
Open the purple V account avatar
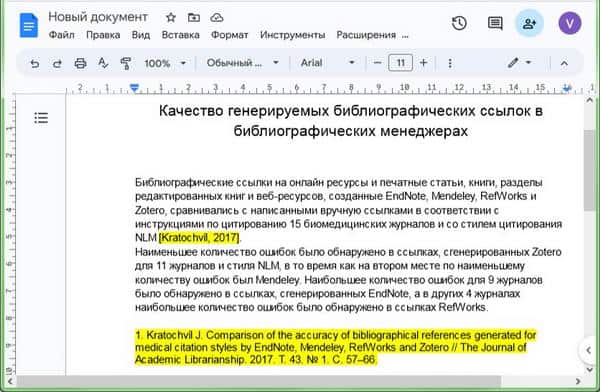570,23
